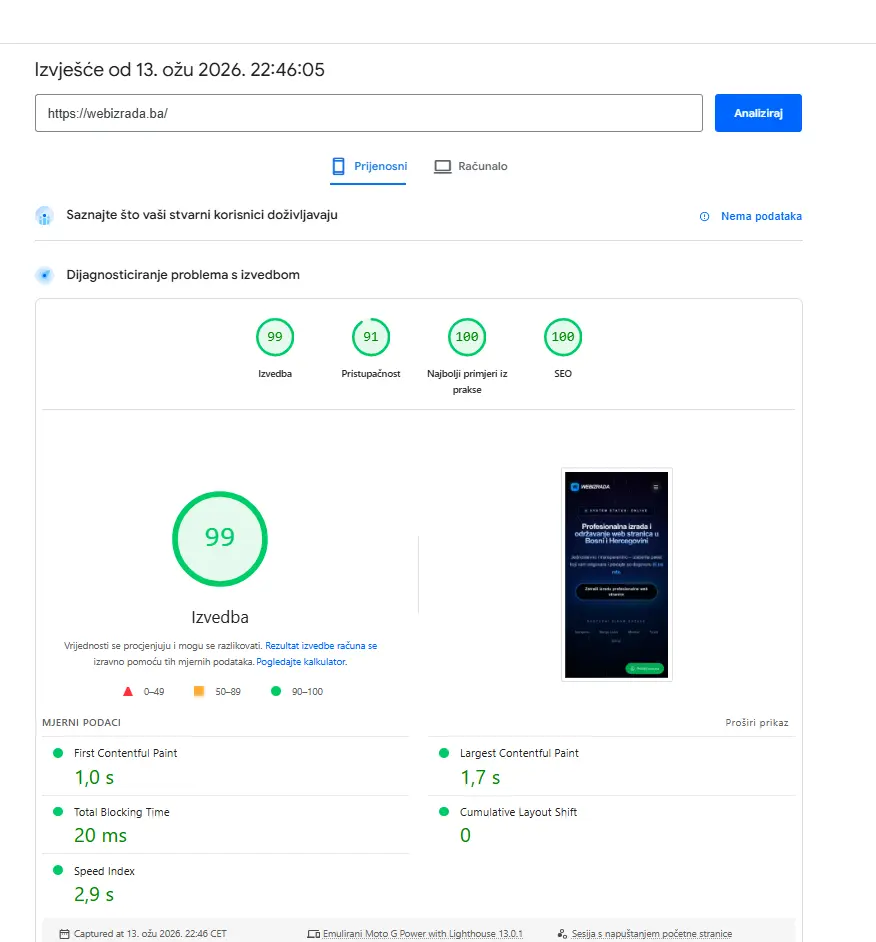Click the phone icon on Prijenosni tab
The image size is (876, 942).
pyautogui.click(x=339, y=166)
